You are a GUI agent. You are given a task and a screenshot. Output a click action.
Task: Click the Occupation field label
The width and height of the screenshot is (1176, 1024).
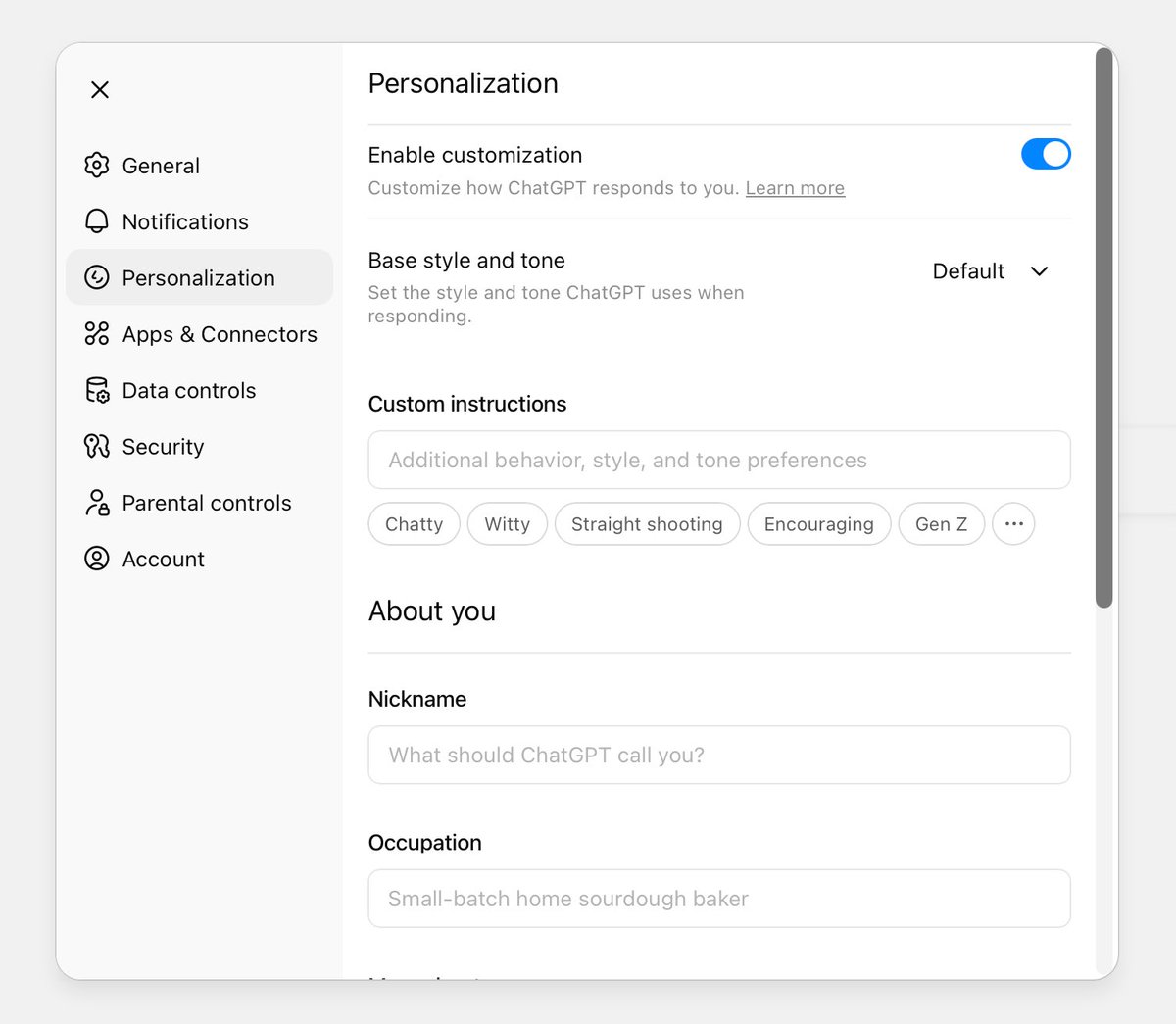(x=425, y=843)
